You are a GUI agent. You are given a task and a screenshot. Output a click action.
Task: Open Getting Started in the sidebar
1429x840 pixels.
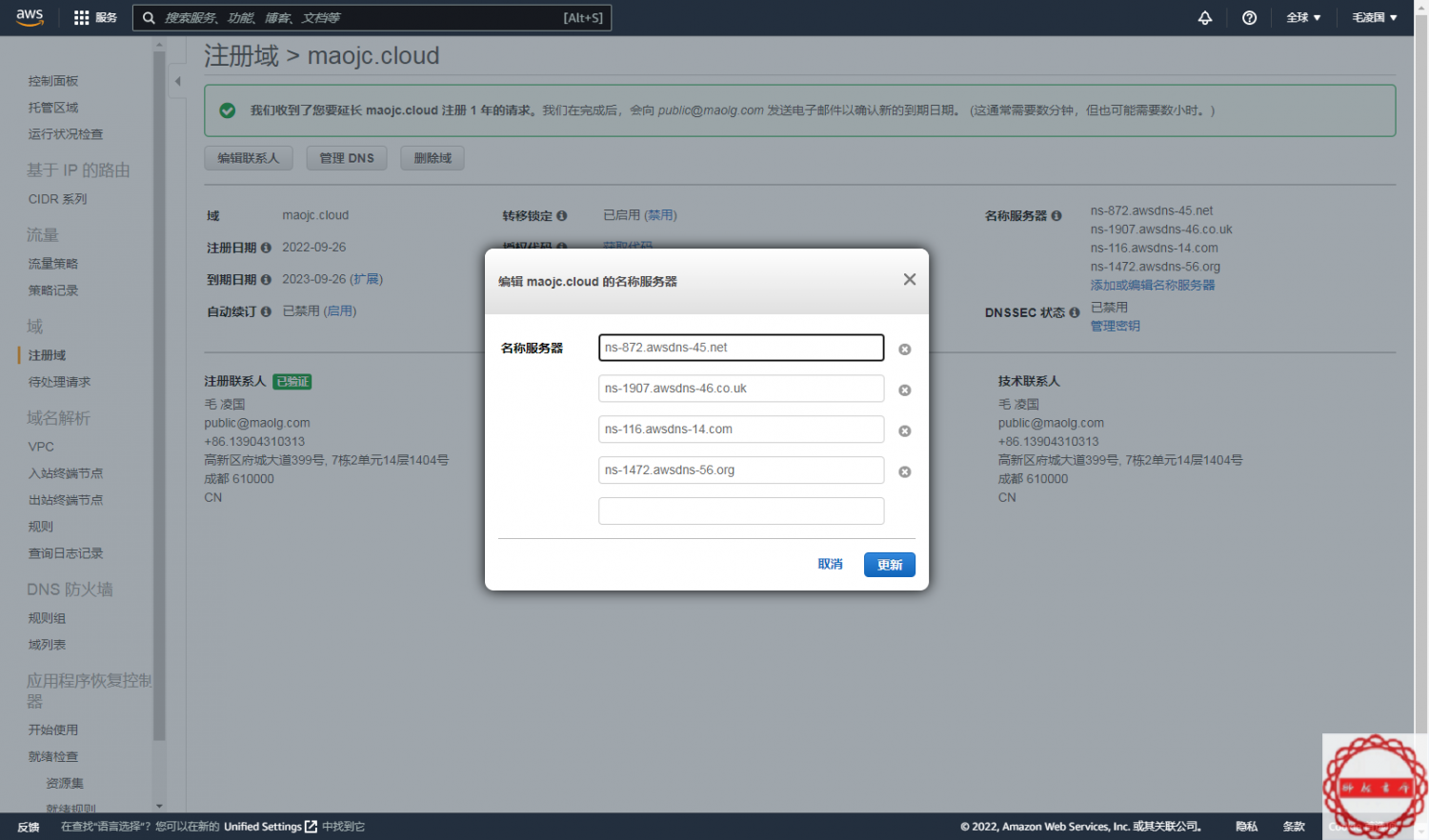click(53, 730)
